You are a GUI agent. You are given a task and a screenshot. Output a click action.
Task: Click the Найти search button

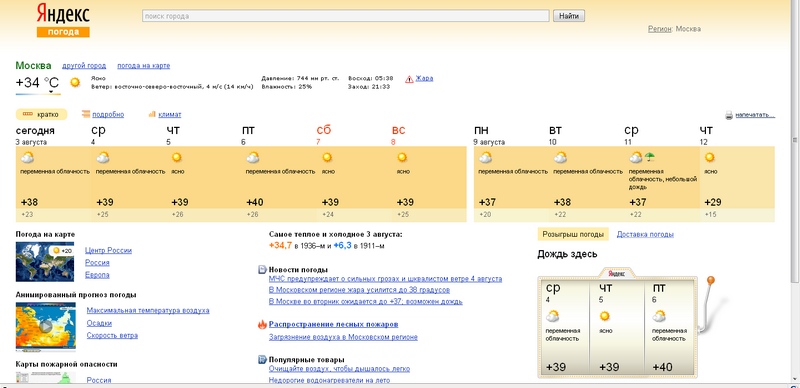pos(569,16)
